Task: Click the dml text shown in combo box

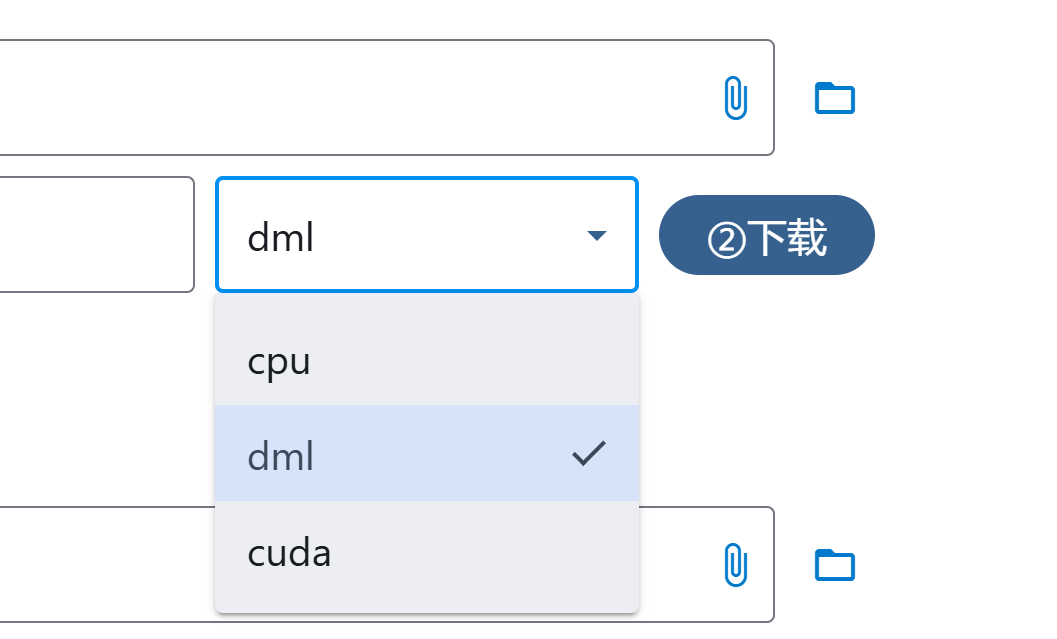Action: coord(281,238)
